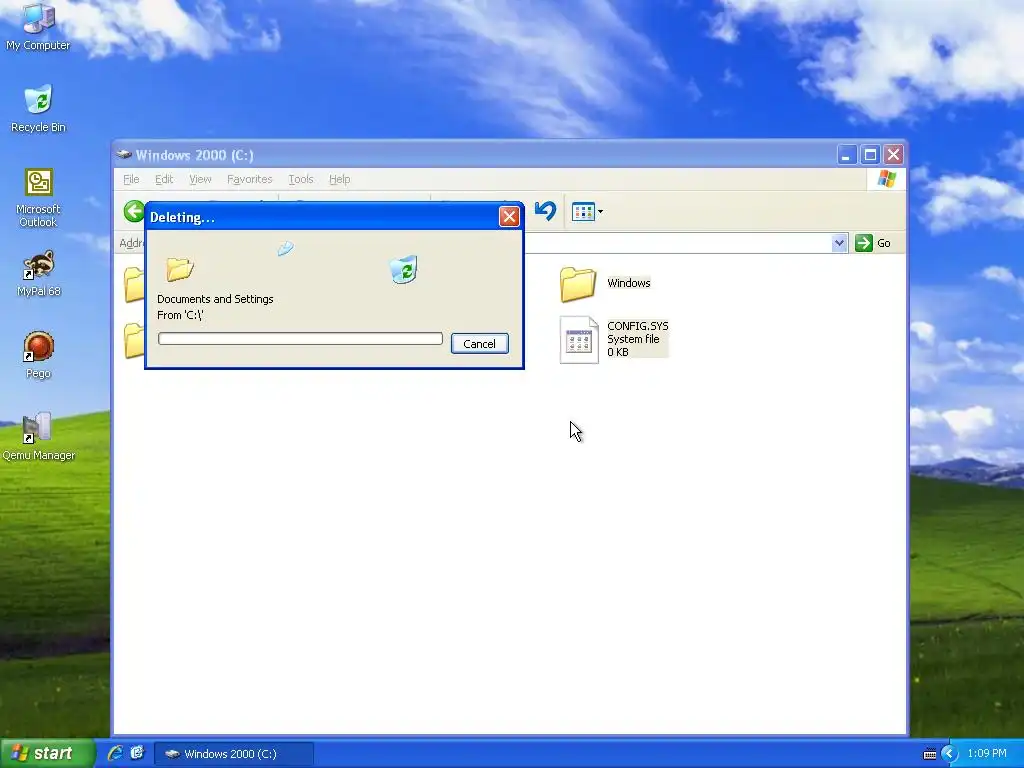Click the green Back arrow button

pyautogui.click(x=134, y=211)
